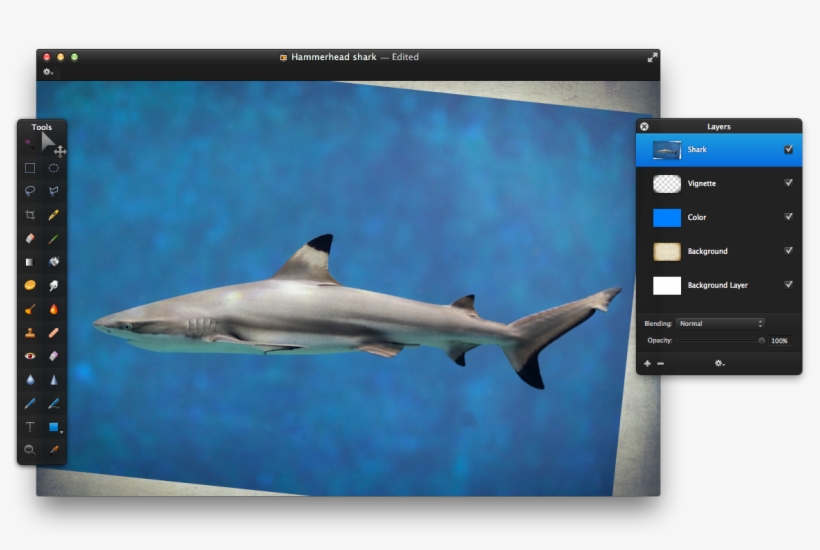Choose the Sharpen cone tool
Image resolution: width=820 pixels, height=550 pixels.
tap(53, 380)
